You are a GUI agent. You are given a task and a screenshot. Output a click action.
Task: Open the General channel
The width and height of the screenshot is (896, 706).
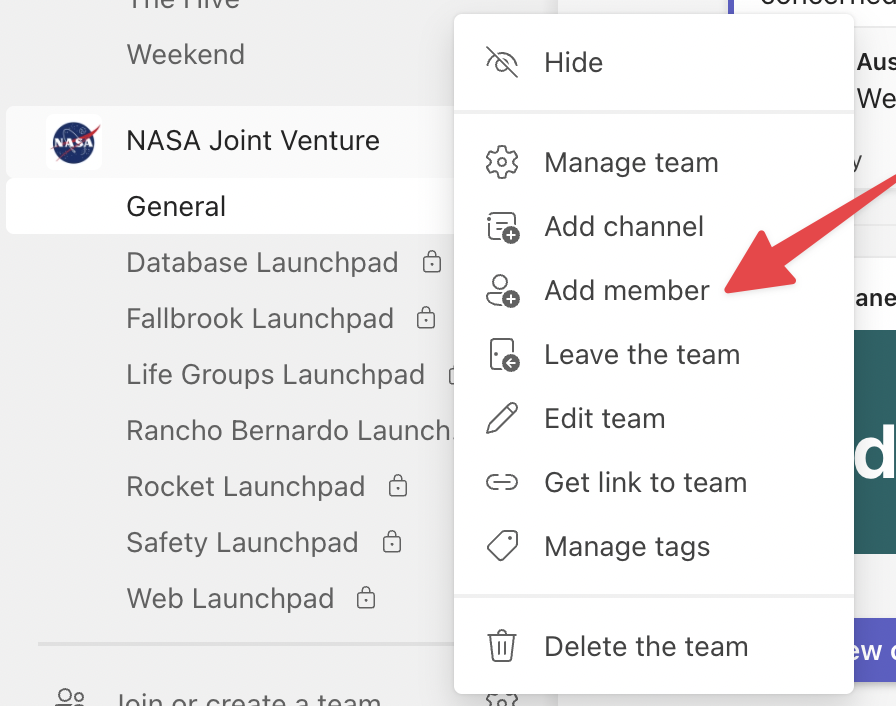tap(176, 207)
